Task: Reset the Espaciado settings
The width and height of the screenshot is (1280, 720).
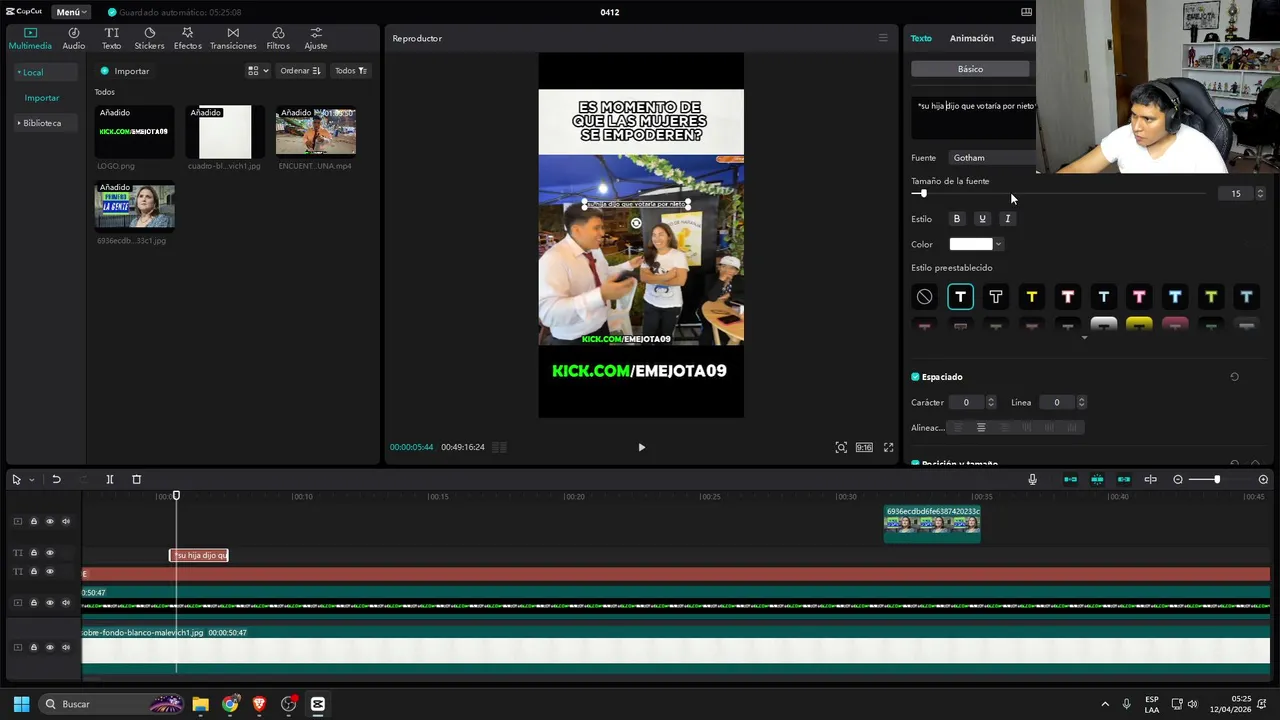Action: [x=1234, y=377]
